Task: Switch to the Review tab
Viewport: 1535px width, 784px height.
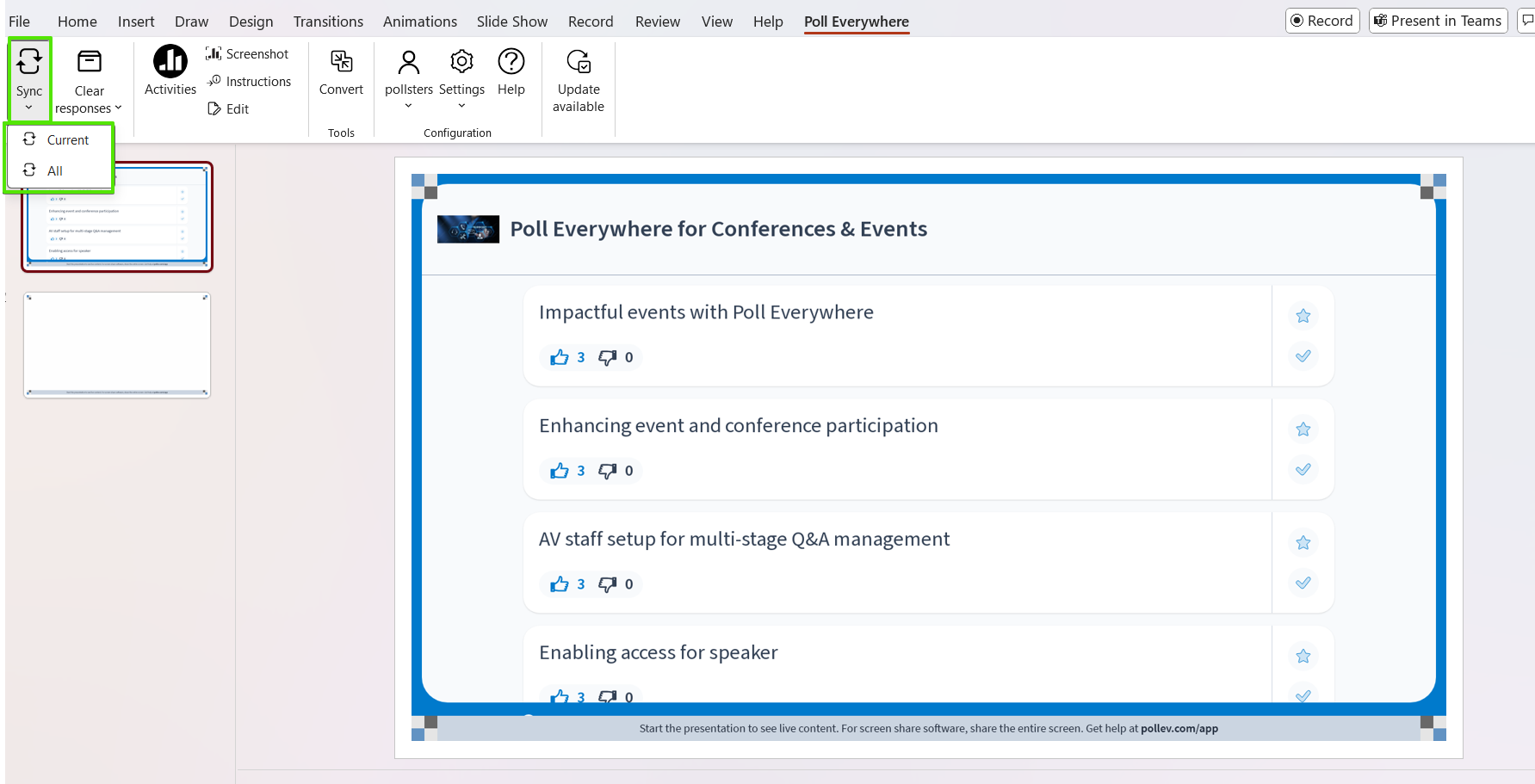Action: (x=658, y=22)
